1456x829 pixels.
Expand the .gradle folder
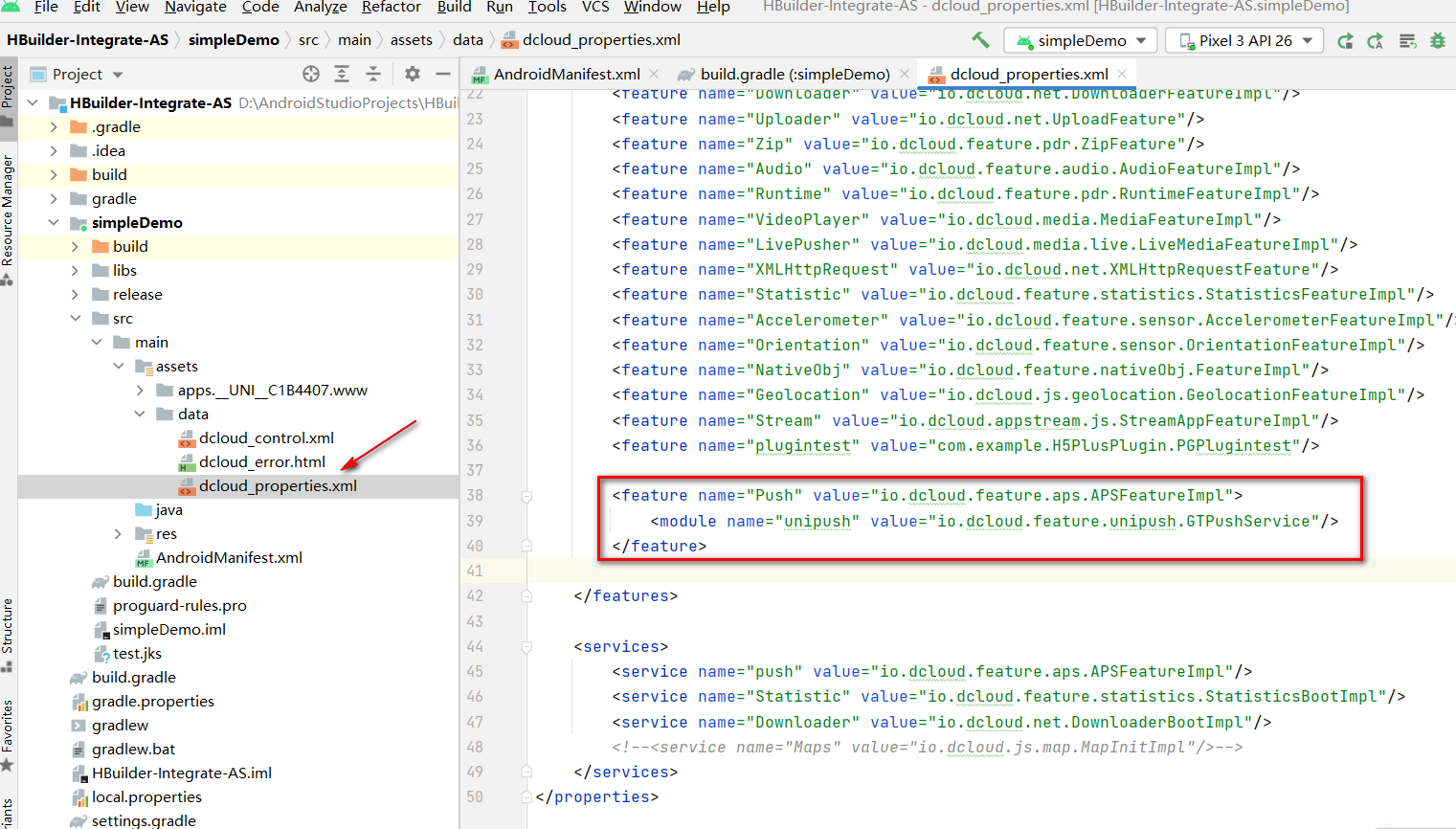click(x=54, y=126)
